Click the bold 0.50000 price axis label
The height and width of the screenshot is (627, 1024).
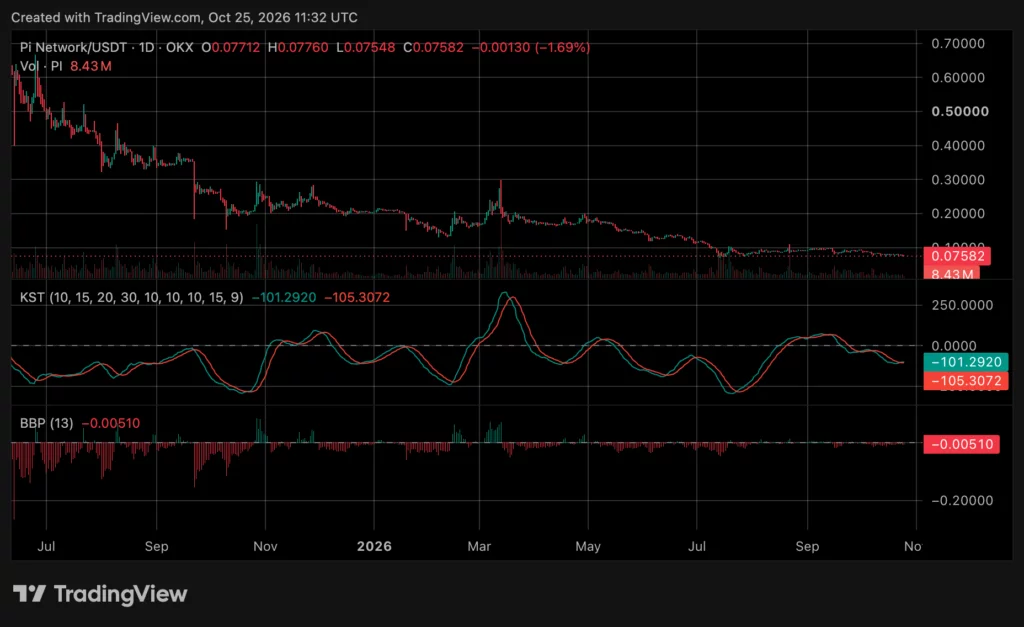pos(960,112)
